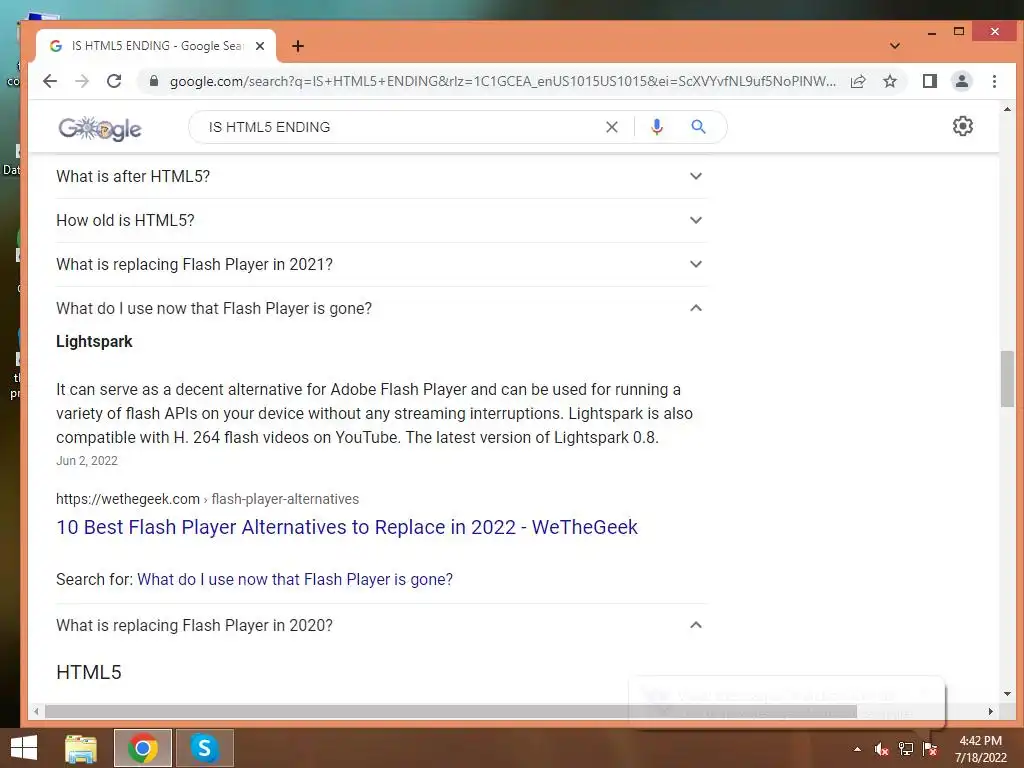The width and height of the screenshot is (1024, 768).
Task: Click into the Google search box
Action: pos(400,127)
